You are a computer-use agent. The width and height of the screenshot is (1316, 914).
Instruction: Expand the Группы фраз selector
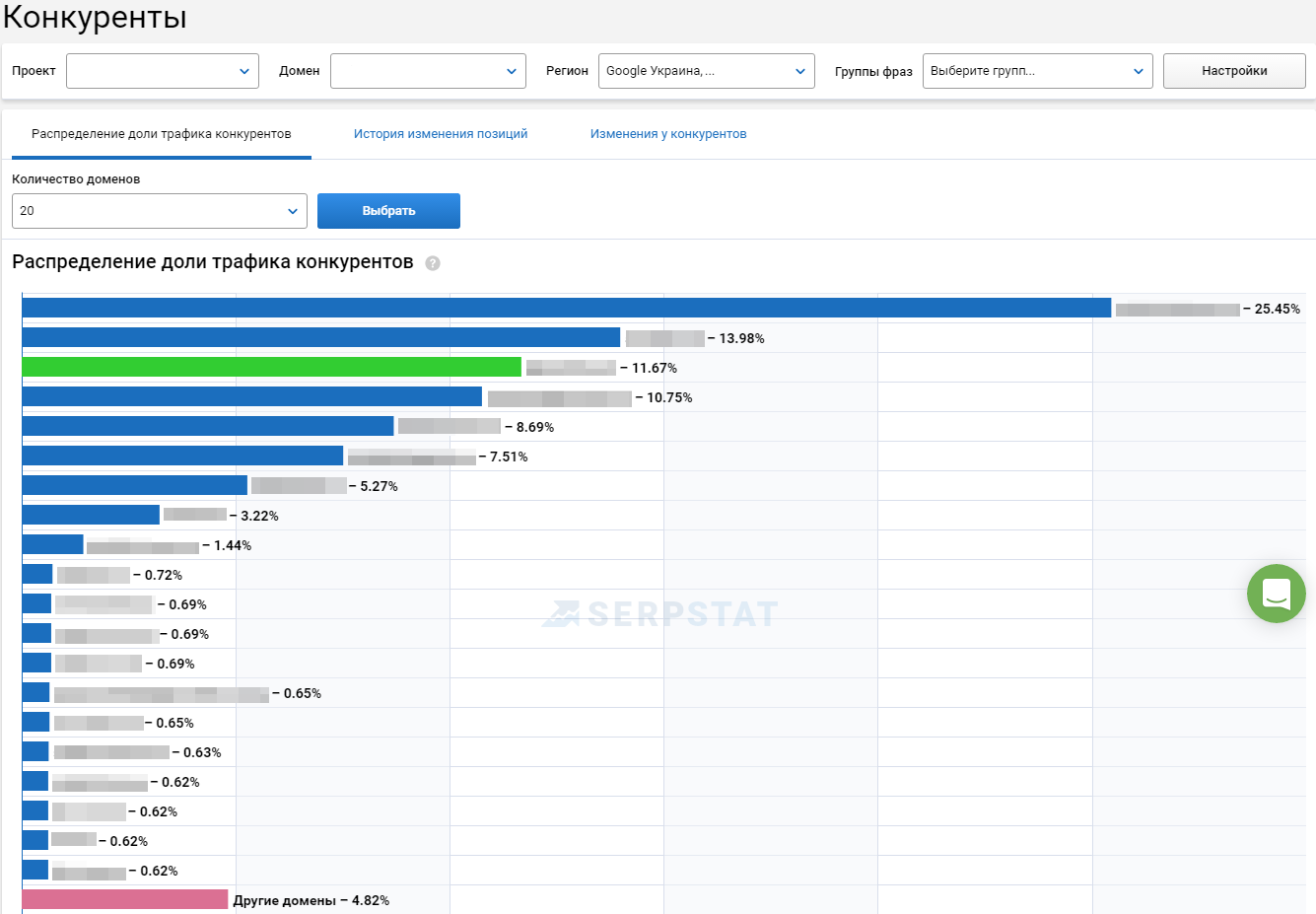click(1037, 71)
